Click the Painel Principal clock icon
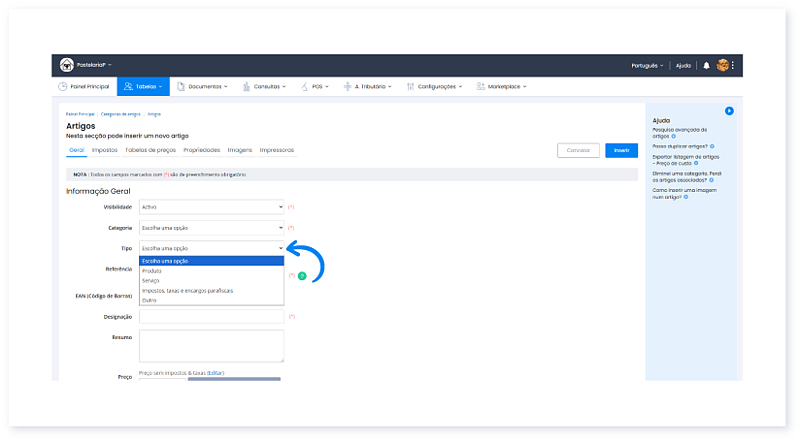The height and width of the screenshot is (441, 800). tap(63, 87)
